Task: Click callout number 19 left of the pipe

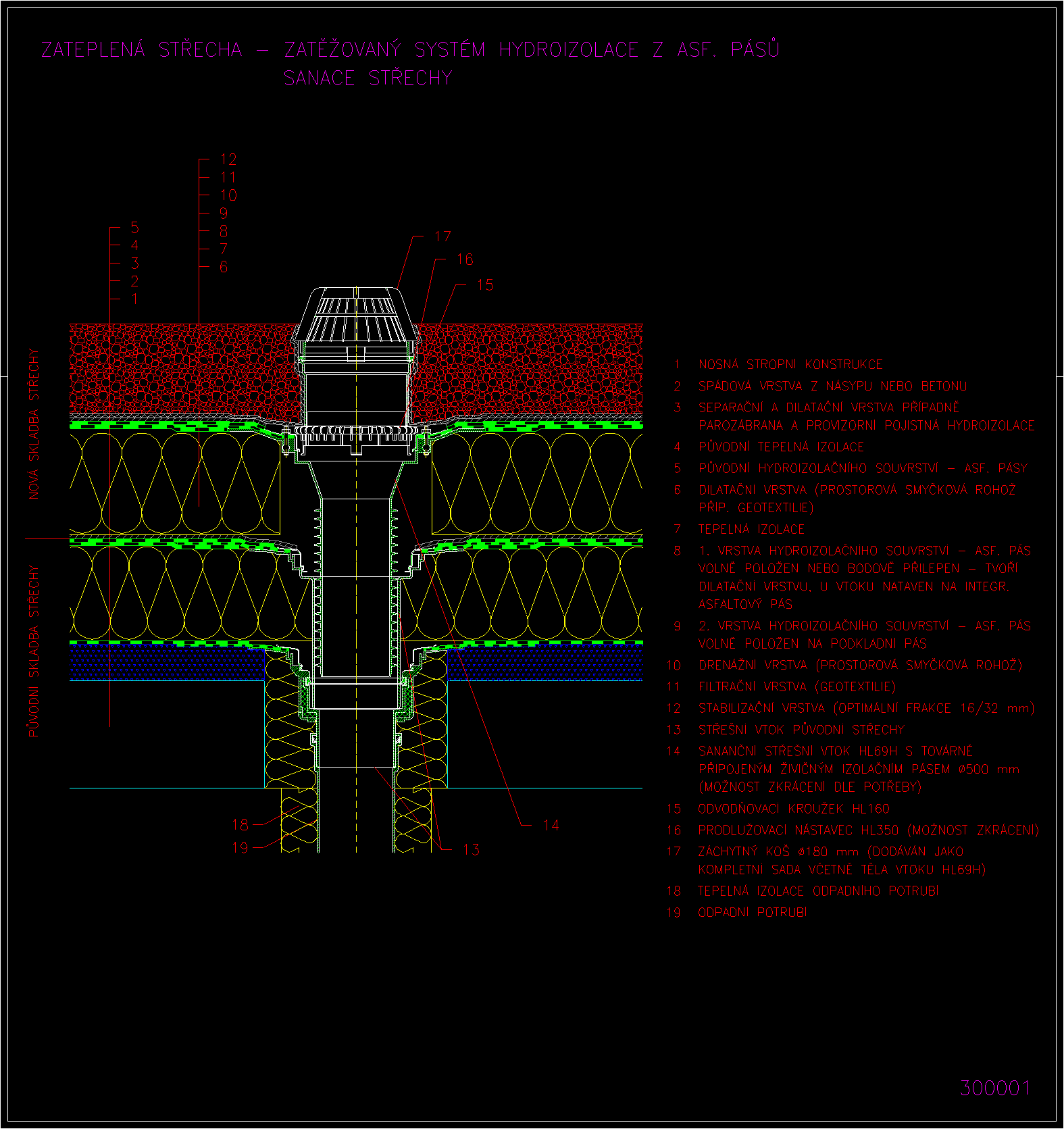Action: [x=240, y=847]
